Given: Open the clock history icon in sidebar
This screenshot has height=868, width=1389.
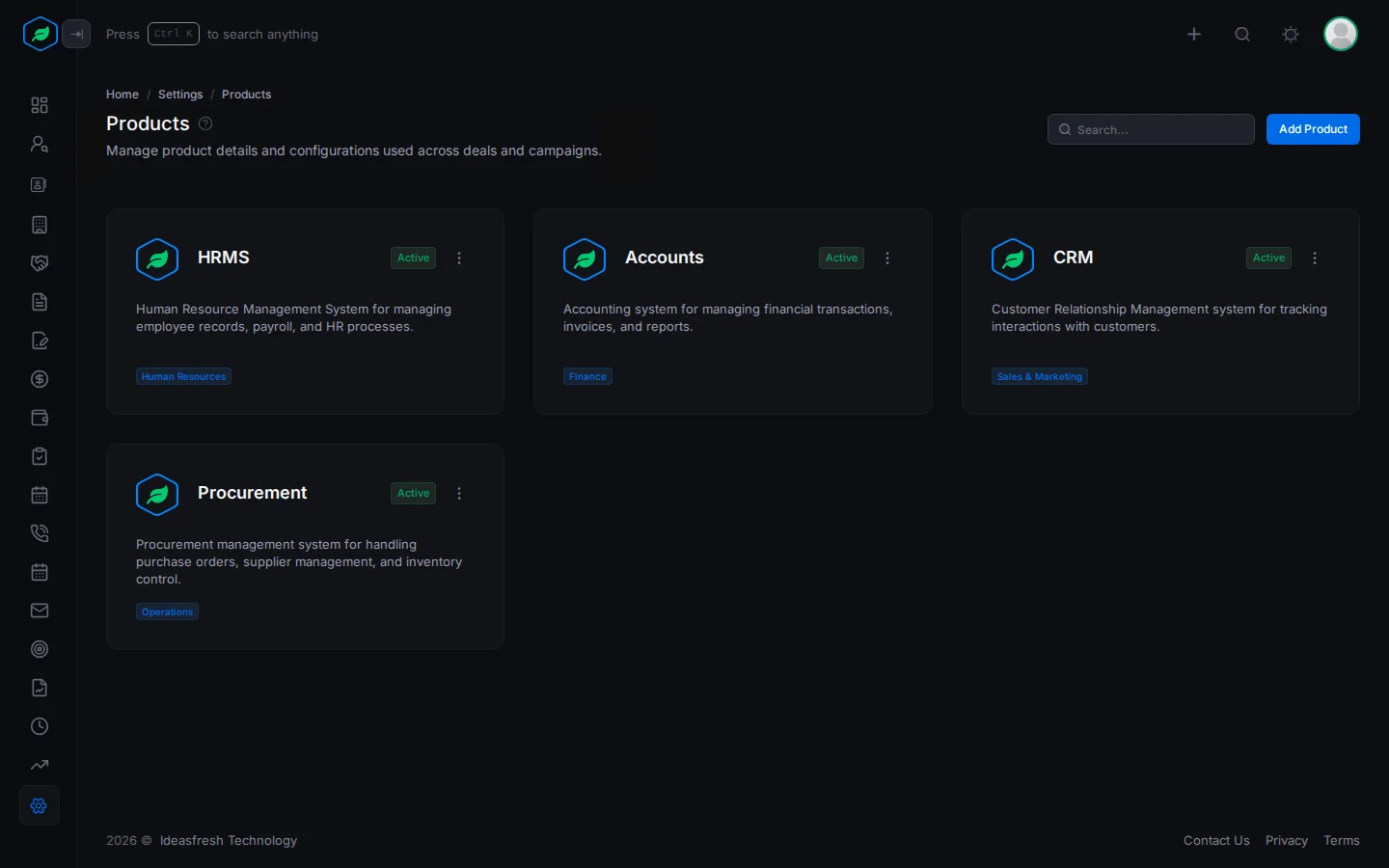Looking at the screenshot, I should [x=40, y=726].
